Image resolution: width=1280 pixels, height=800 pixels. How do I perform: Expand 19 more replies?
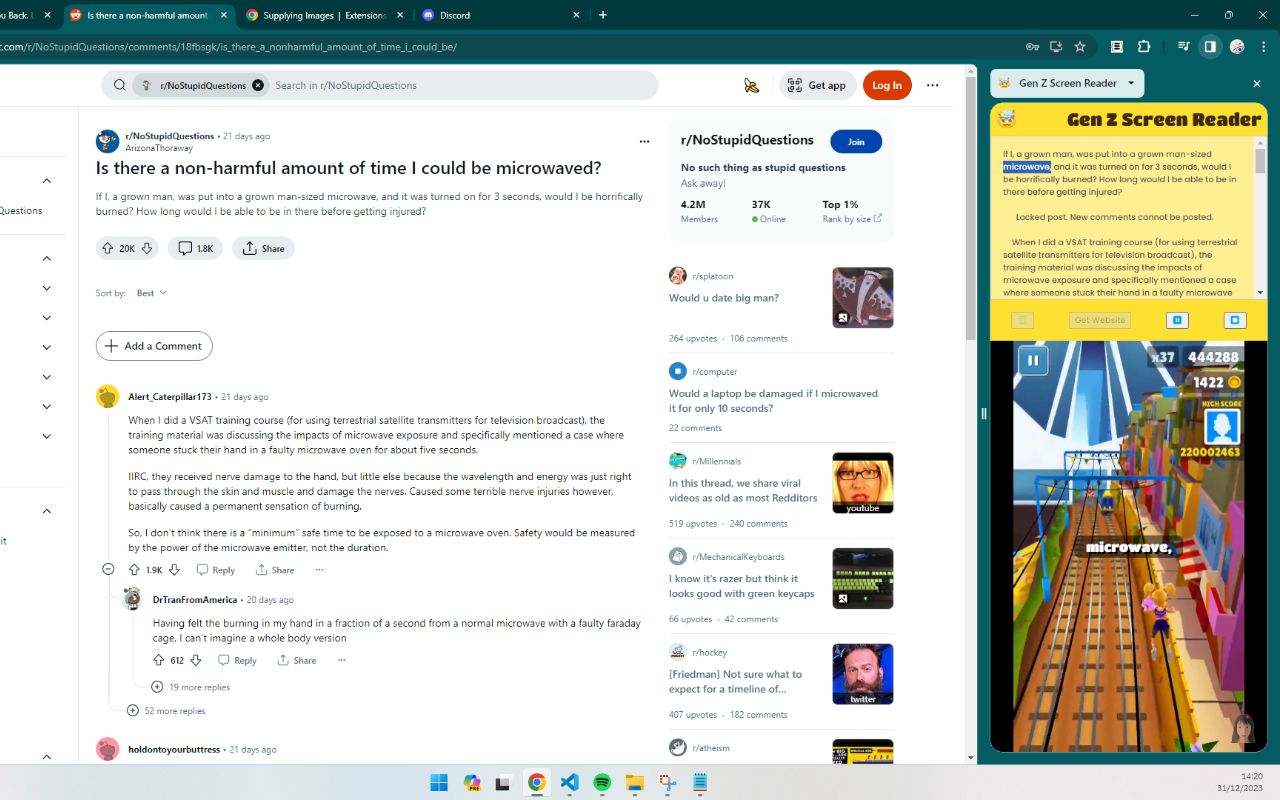point(190,687)
